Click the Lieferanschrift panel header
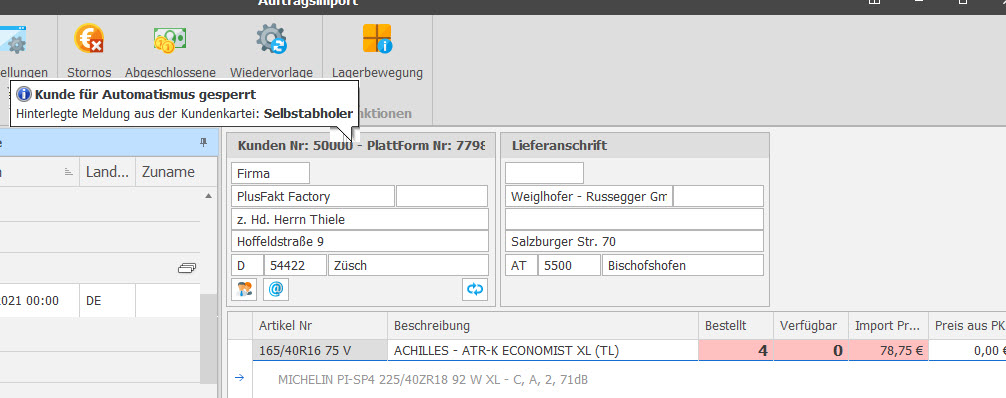Viewport: 1006px width, 398px height. [635, 146]
